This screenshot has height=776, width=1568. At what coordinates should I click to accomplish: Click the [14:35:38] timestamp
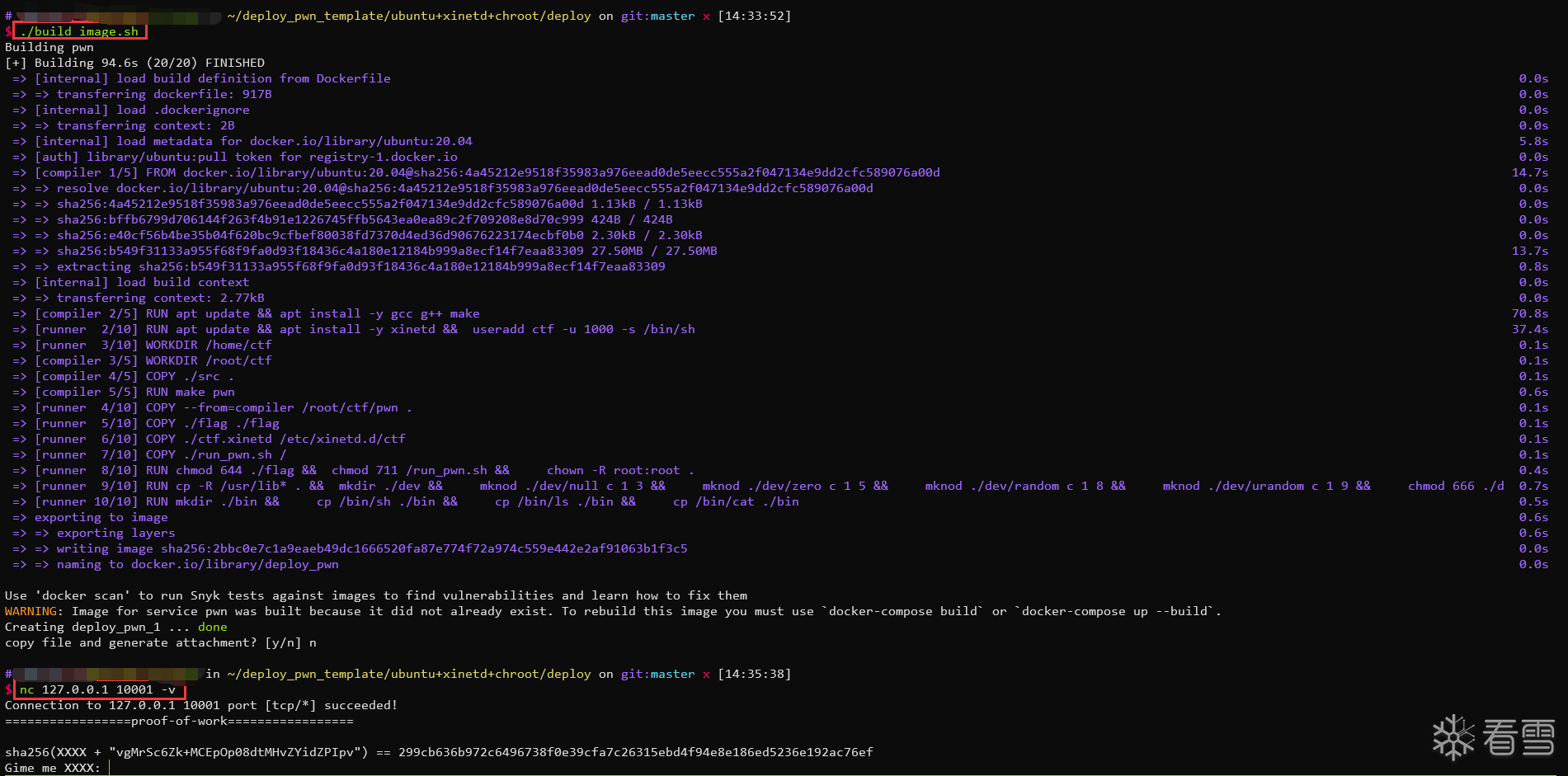[754, 674]
